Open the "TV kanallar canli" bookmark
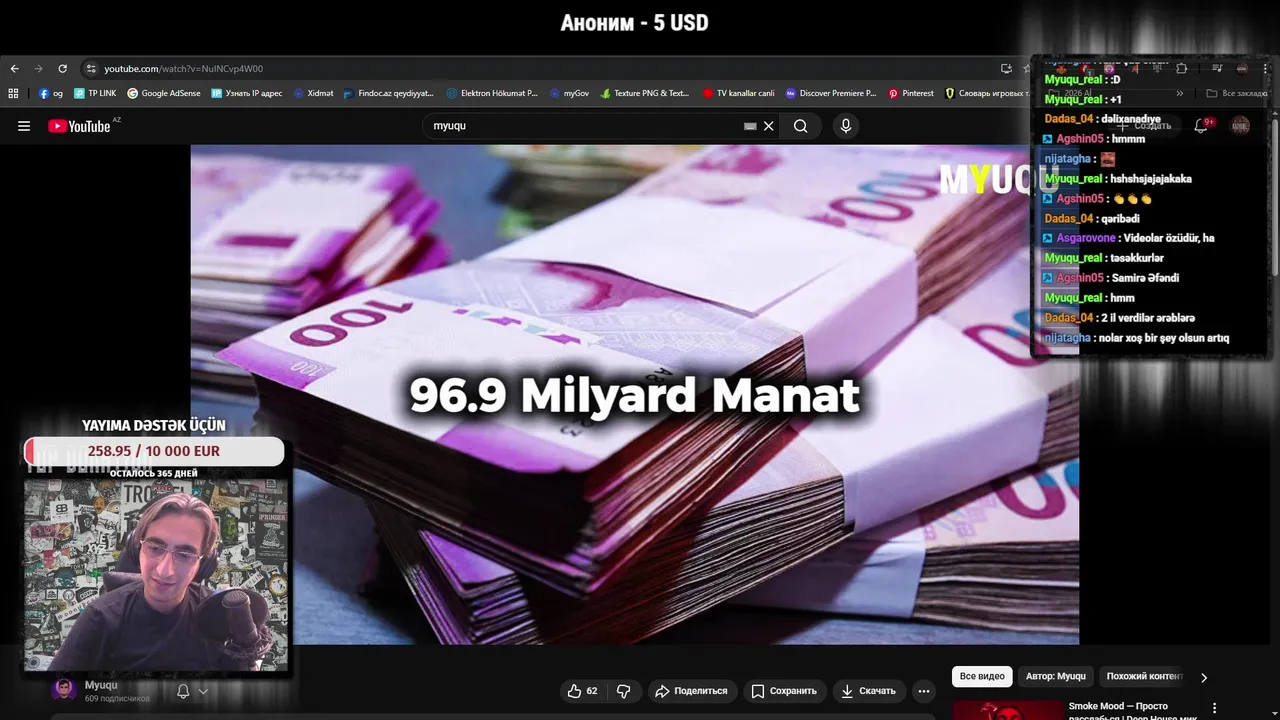 point(739,93)
